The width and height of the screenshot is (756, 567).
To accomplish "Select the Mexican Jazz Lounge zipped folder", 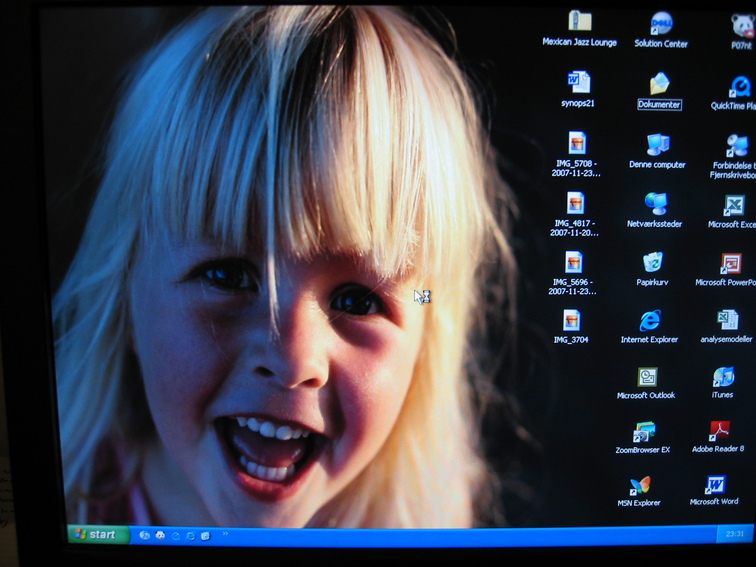I will click(579, 22).
